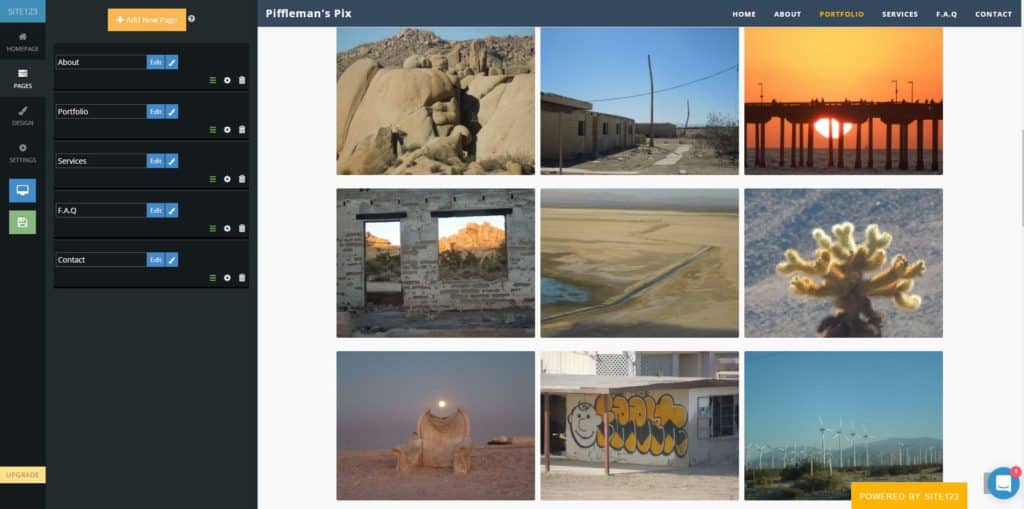This screenshot has width=1024, height=509.
Task: Click the Add New Page button
Action: tap(147, 20)
